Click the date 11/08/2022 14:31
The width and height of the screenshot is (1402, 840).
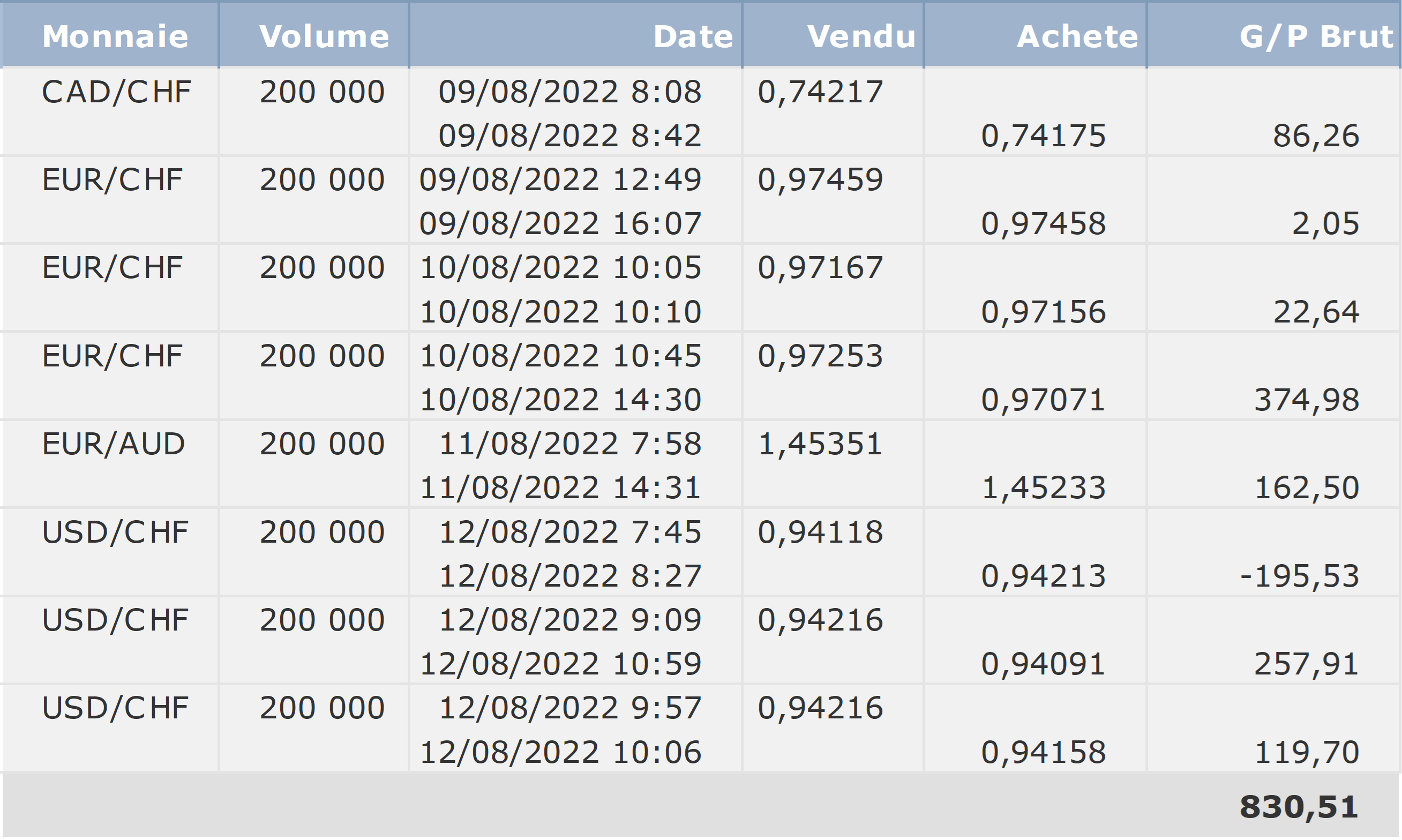click(560, 488)
